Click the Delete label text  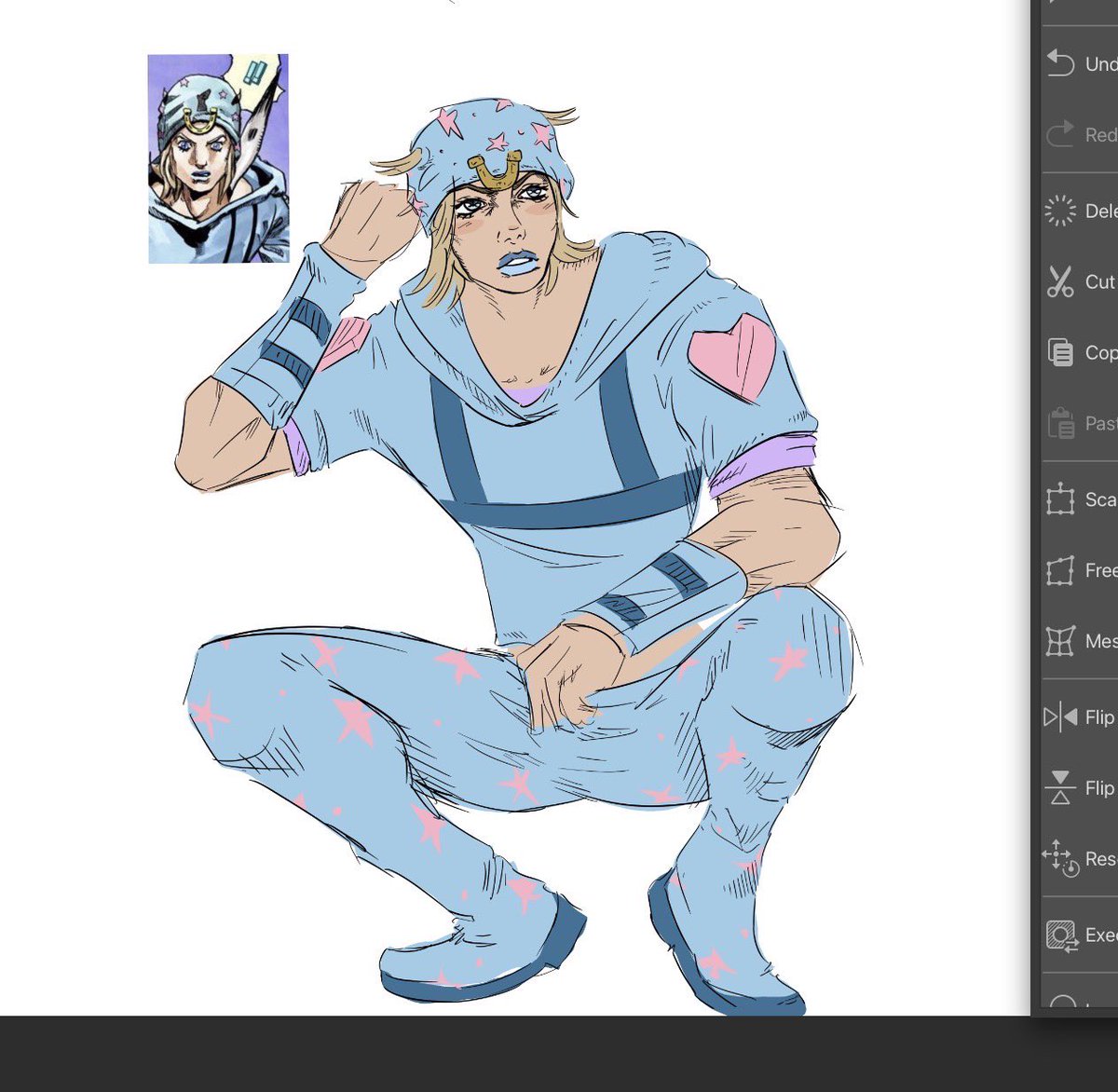pos(1101,211)
